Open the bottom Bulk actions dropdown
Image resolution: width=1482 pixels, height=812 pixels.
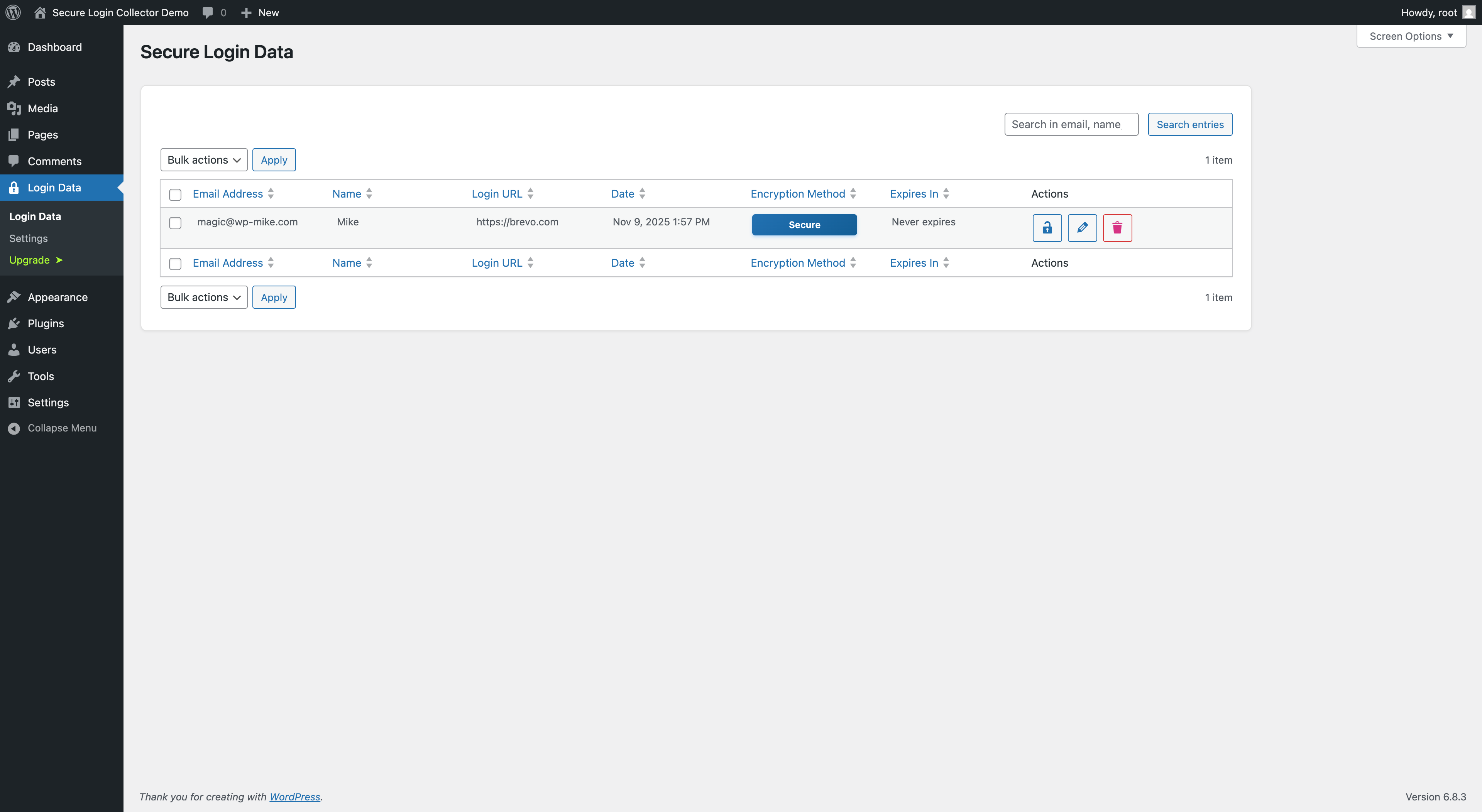tap(204, 297)
